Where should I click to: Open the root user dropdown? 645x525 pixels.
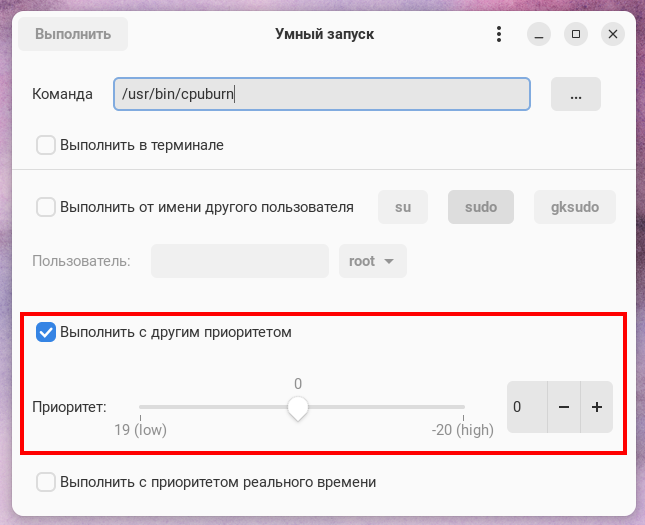373,261
